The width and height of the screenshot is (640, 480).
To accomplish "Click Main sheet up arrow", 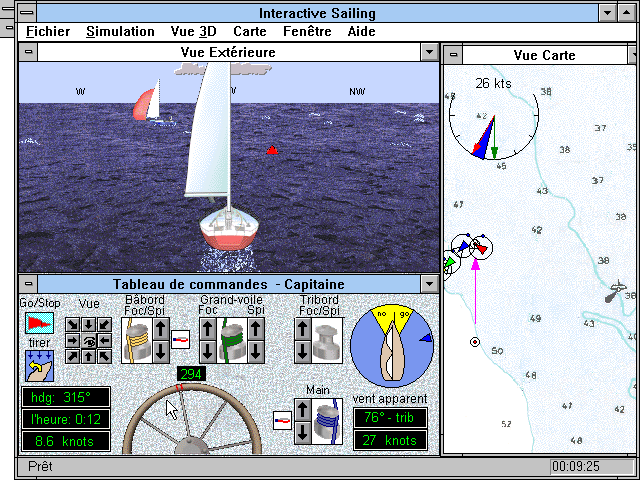I will (x=302, y=410).
